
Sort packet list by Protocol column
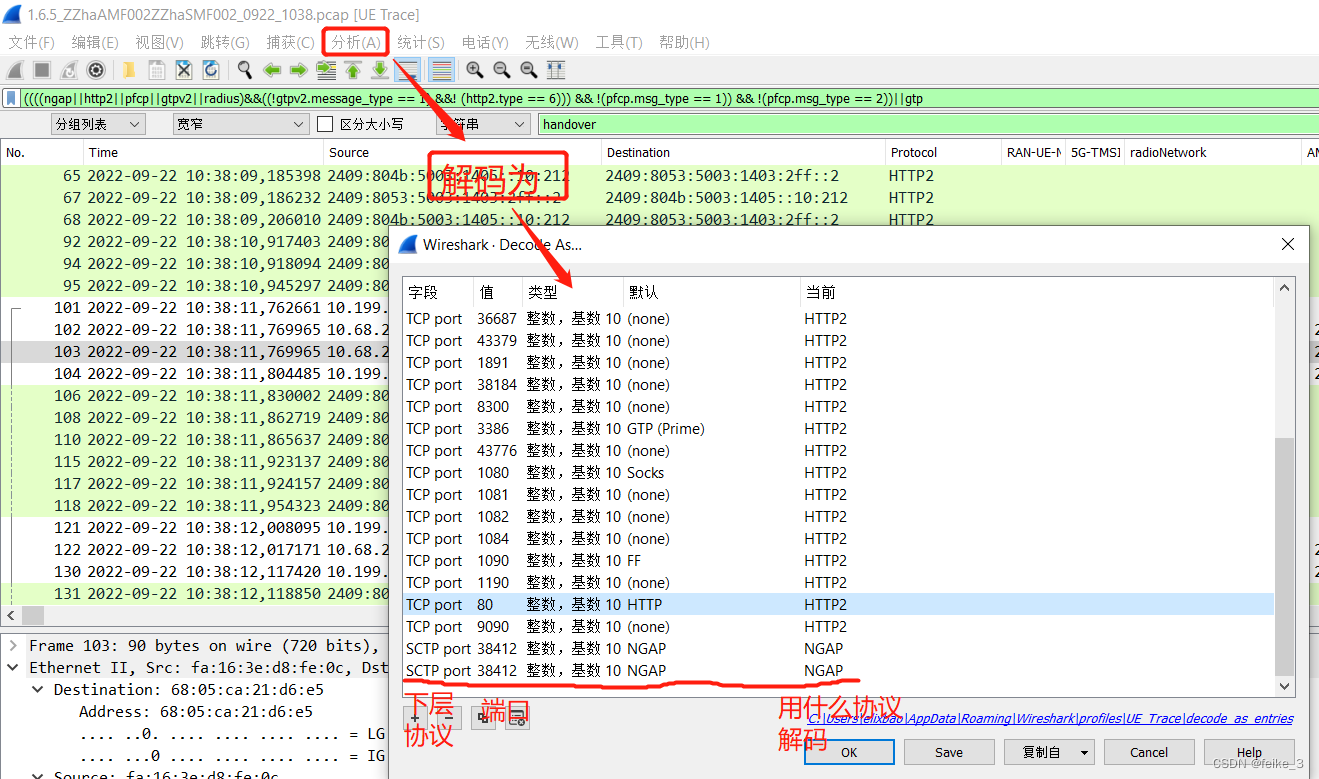944,152
